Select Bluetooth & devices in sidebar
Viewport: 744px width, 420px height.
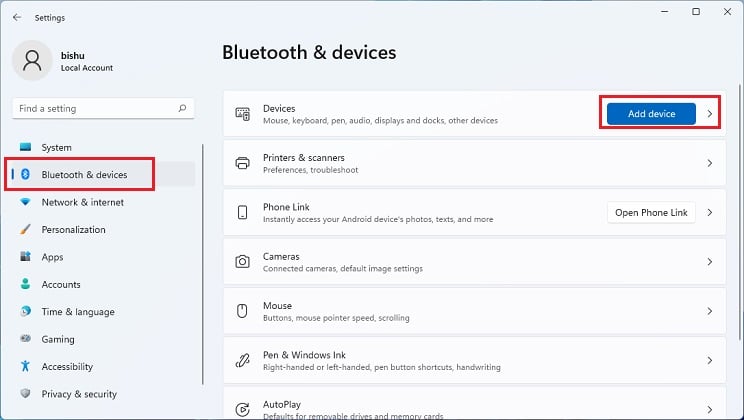pyautogui.click(x=103, y=174)
